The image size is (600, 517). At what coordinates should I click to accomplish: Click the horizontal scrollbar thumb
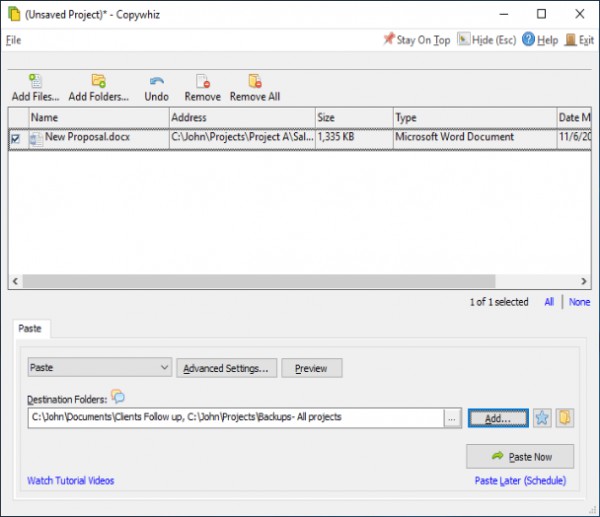tap(259, 281)
